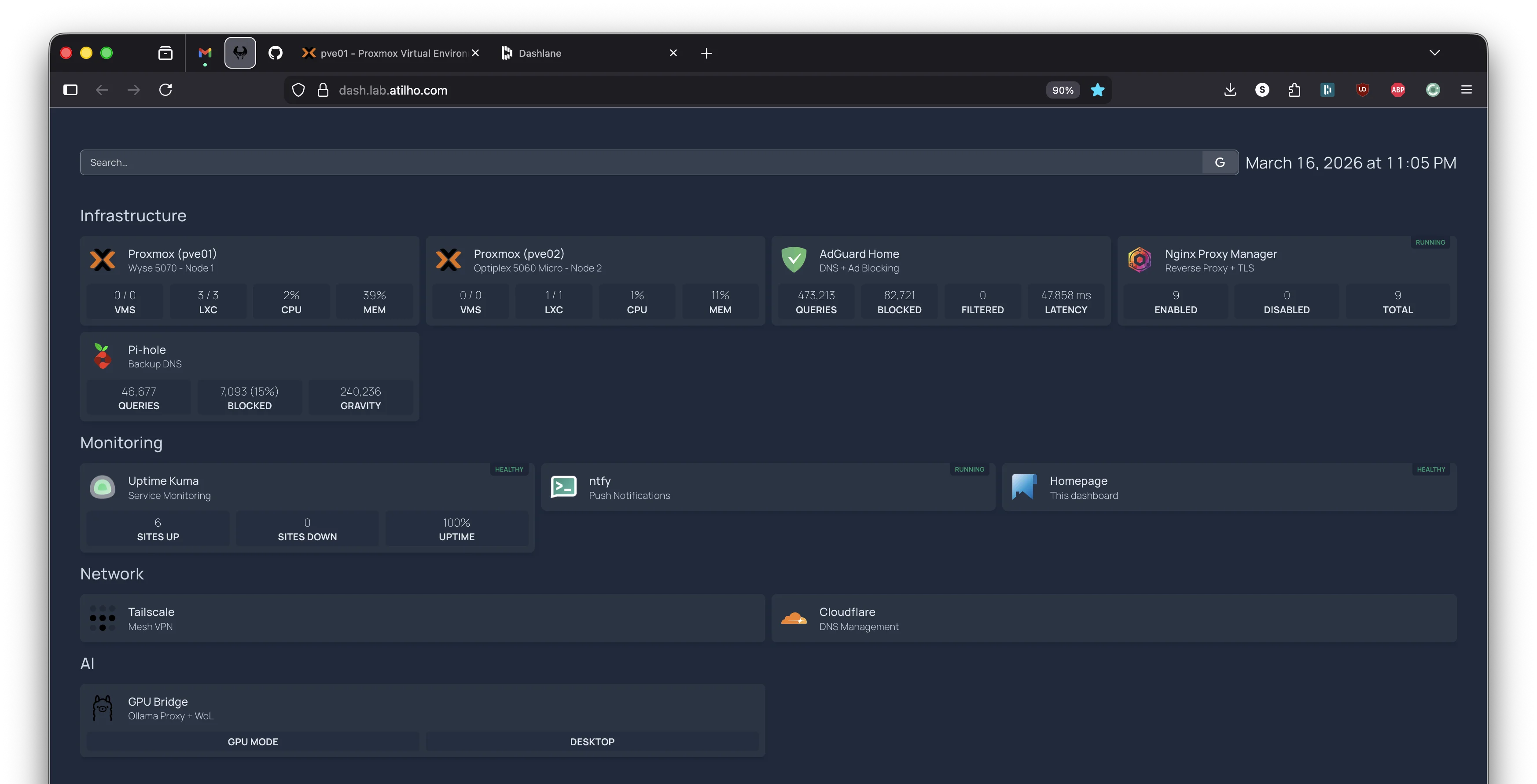This screenshot has width=1537, height=784.
Task: Open the Firefox hamburger menu
Action: click(1467, 89)
